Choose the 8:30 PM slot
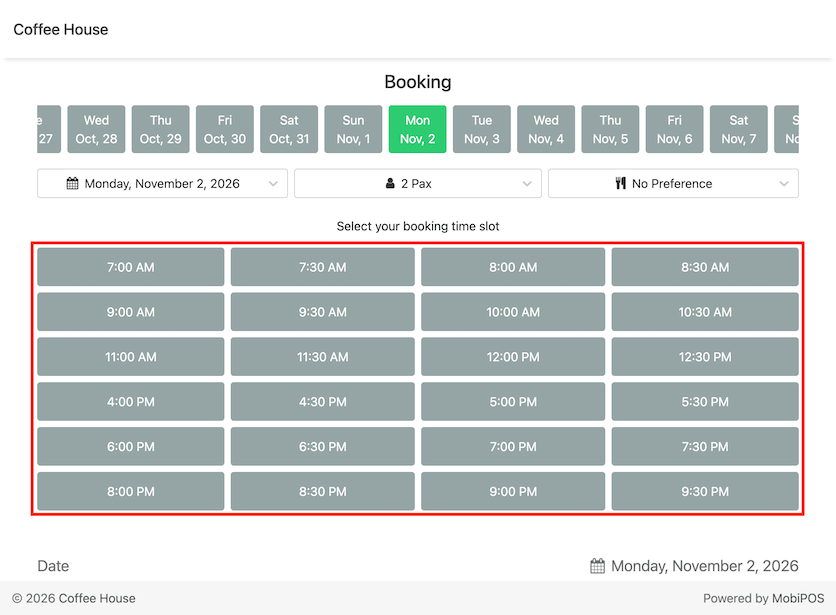The image size is (836, 615). point(323,491)
